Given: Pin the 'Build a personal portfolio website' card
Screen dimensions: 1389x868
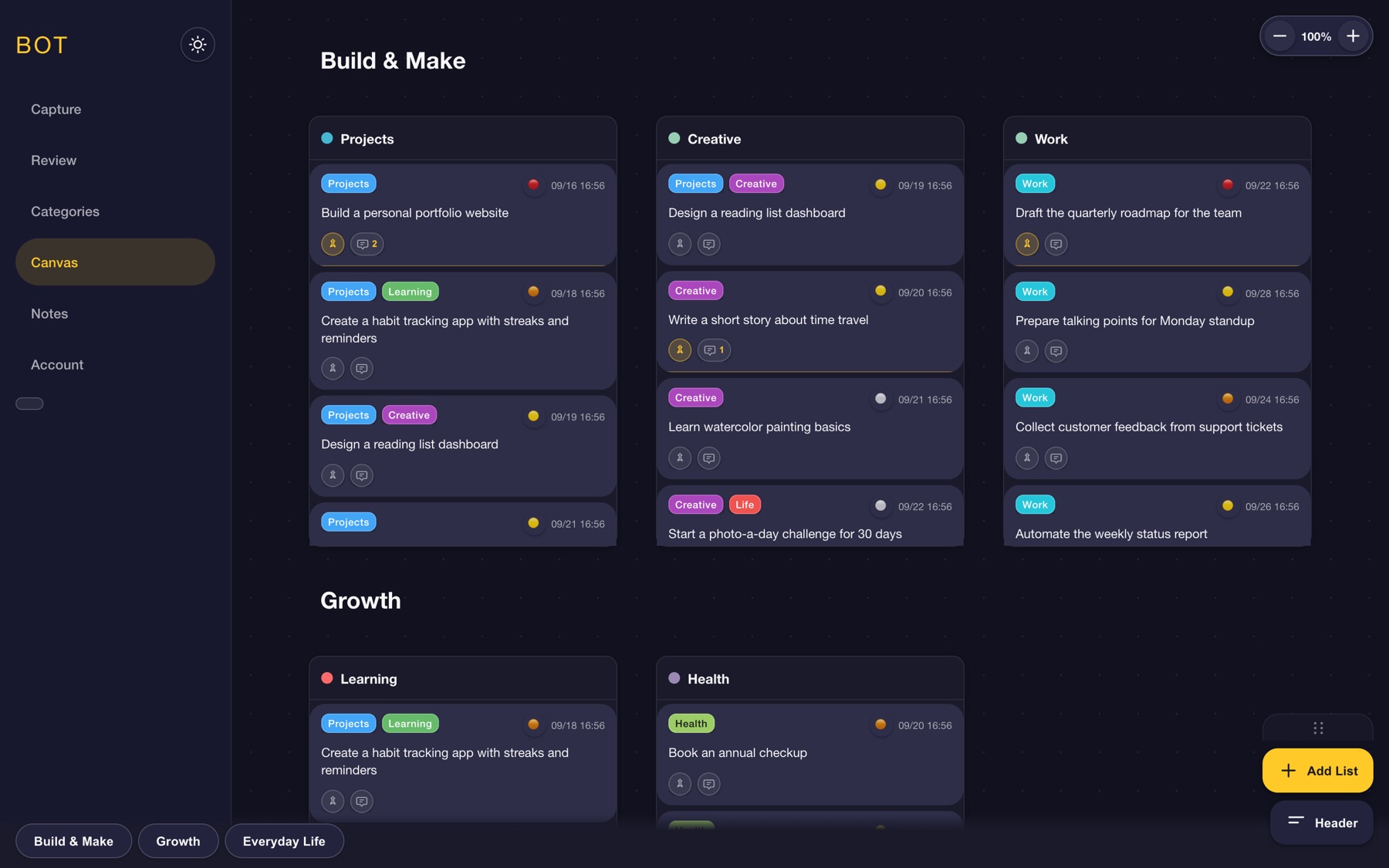Looking at the screenshot, I should tap(333, 244).
